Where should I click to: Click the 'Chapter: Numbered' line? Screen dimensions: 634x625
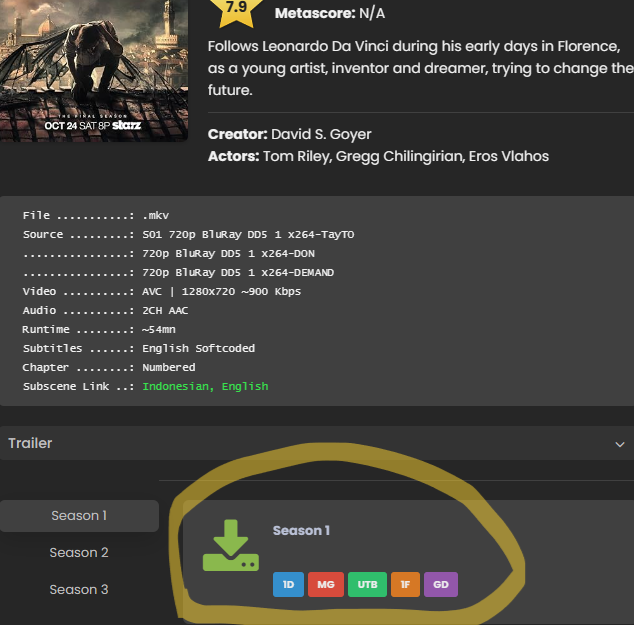tap(109, 367)
